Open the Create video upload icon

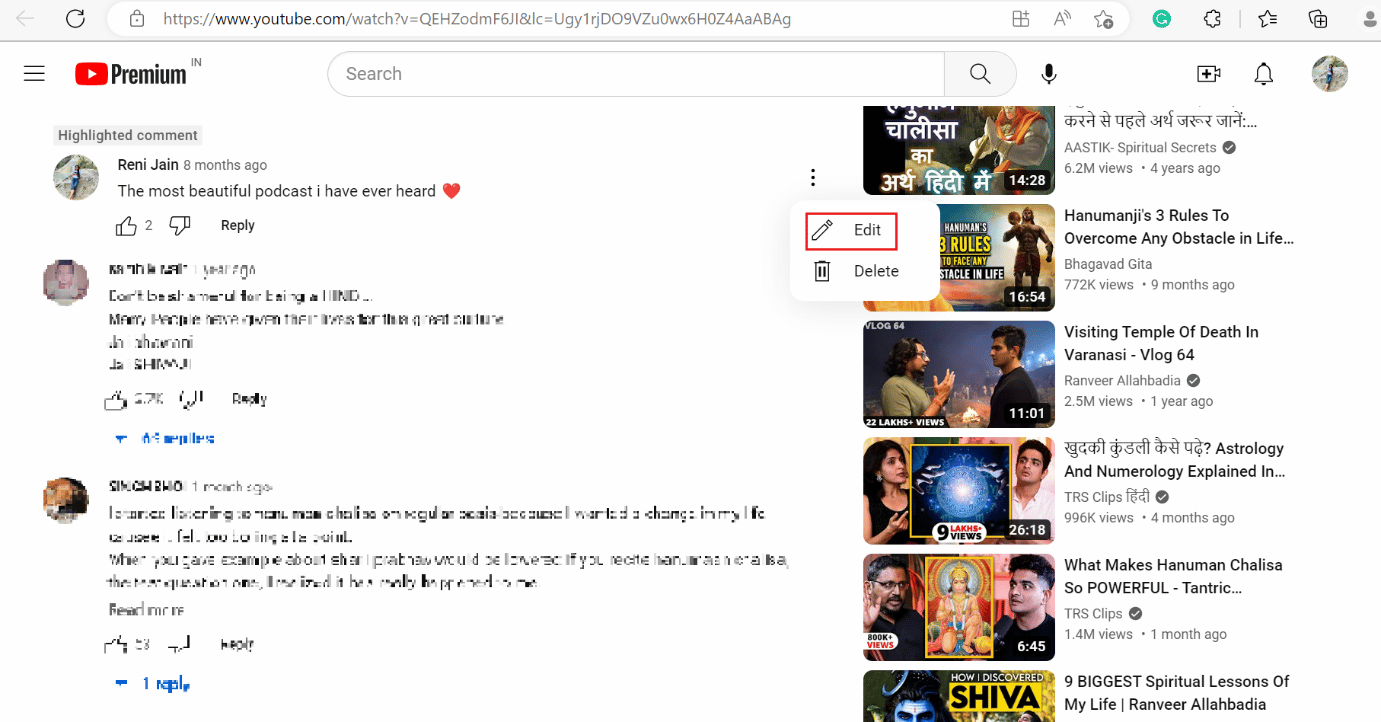(x=1208, y=73)
